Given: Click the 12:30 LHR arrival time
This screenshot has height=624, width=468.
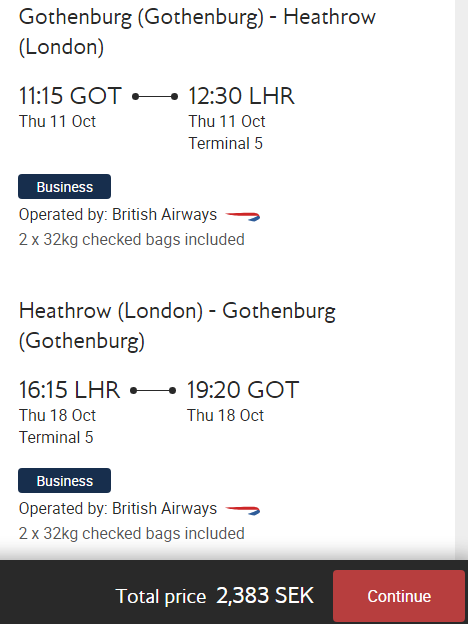Looking at the screenshot, I should (x=241, y=96).
